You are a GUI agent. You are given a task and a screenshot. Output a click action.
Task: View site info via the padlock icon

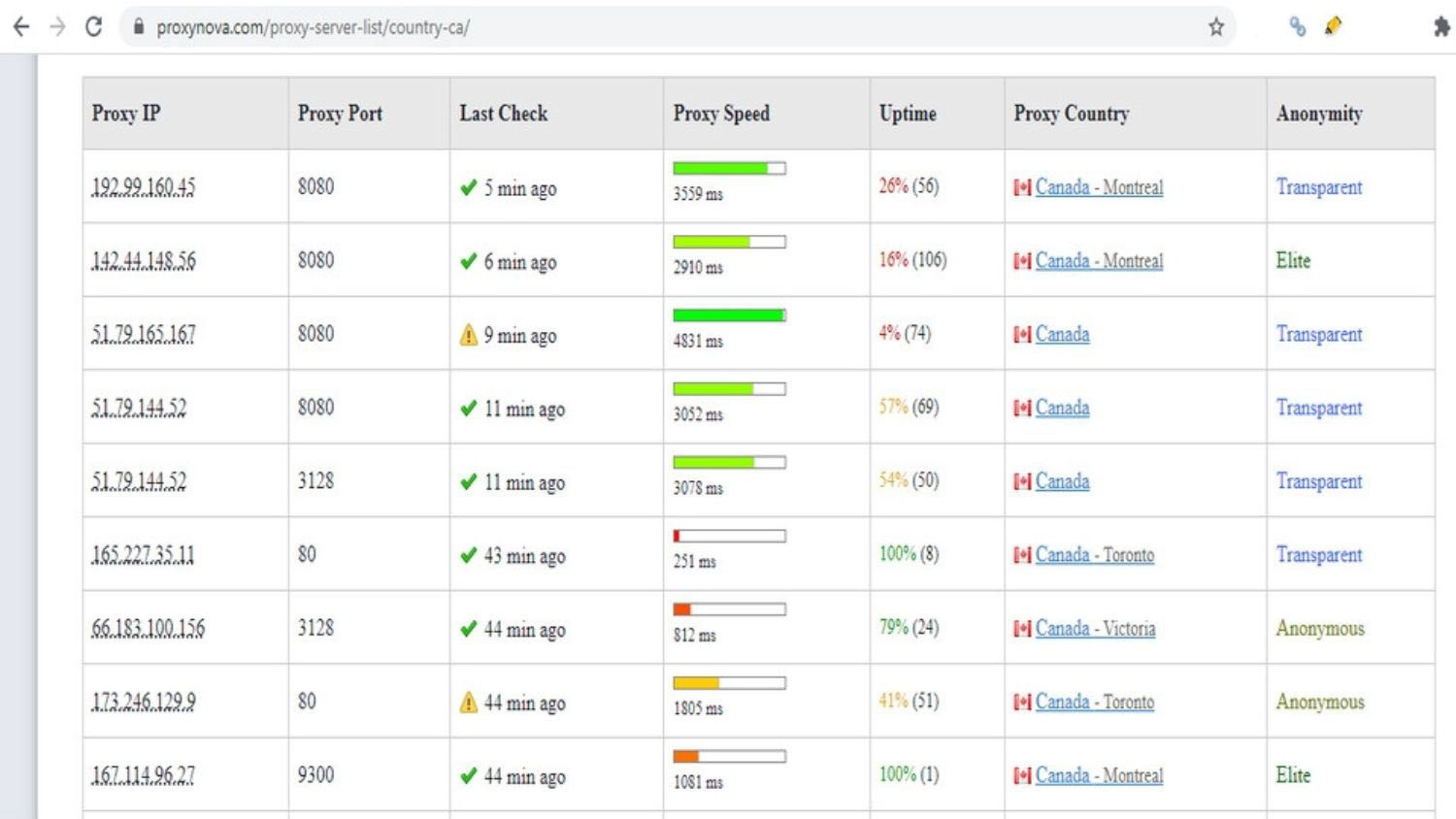[x=138, y=27]
